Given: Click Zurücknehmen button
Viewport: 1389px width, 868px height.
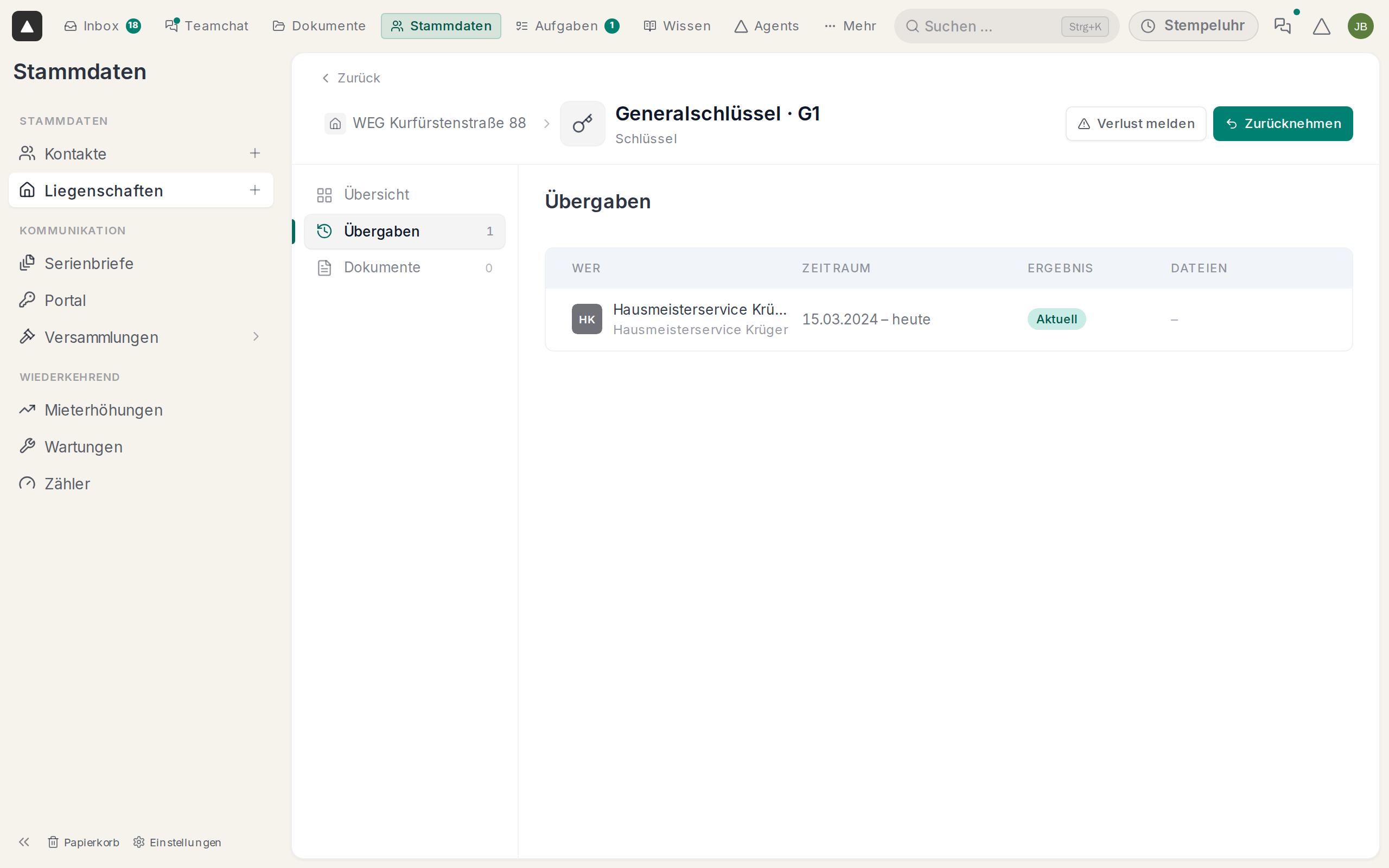Looking at the screenshot, I should (x=1283, y=124).
